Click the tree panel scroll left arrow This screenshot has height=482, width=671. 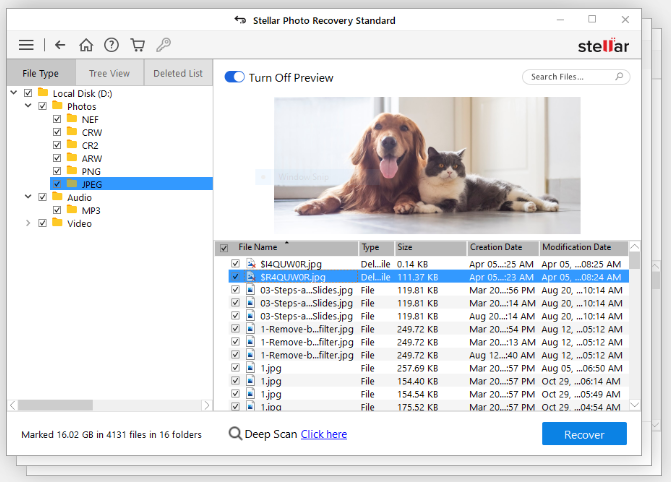coord(12,405)
